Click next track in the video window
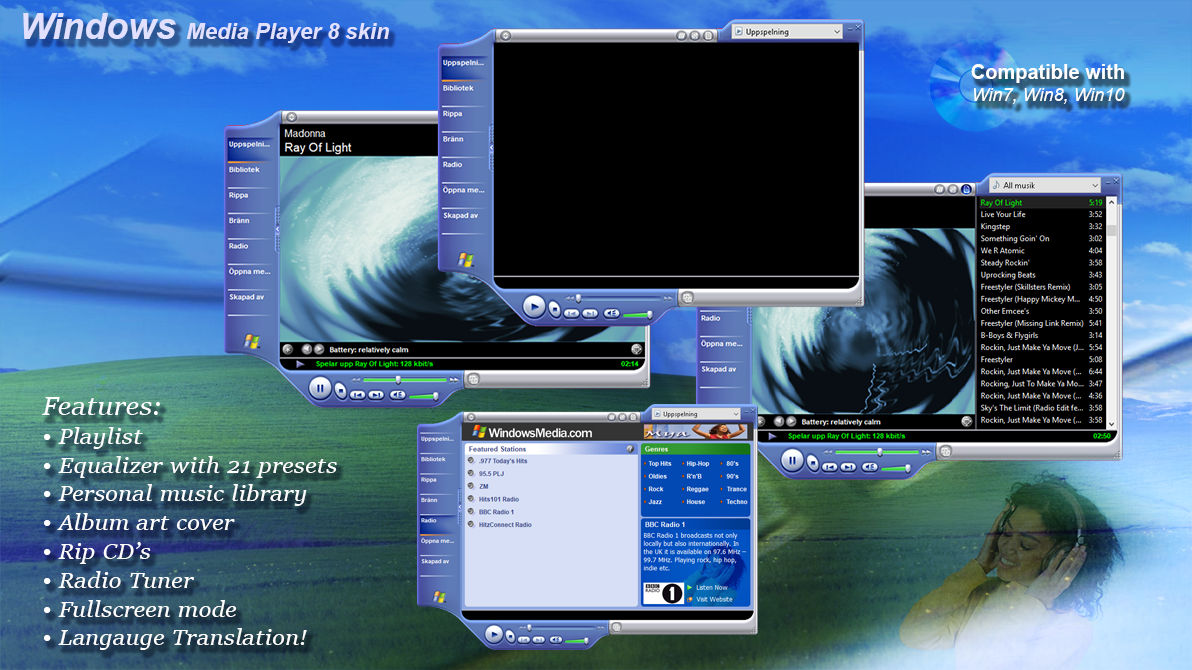 click(x=589, y=313)
